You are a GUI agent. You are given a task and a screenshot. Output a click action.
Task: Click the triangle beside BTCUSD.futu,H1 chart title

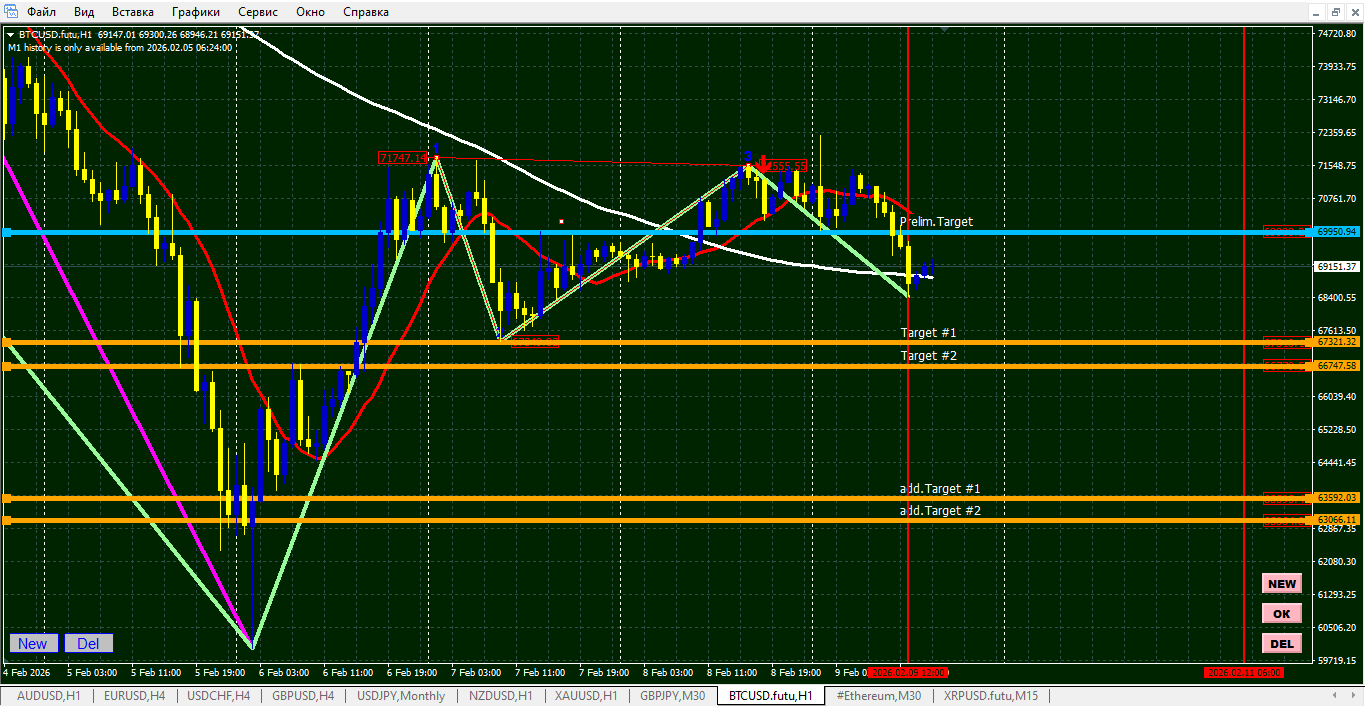[x=10, y=35]
